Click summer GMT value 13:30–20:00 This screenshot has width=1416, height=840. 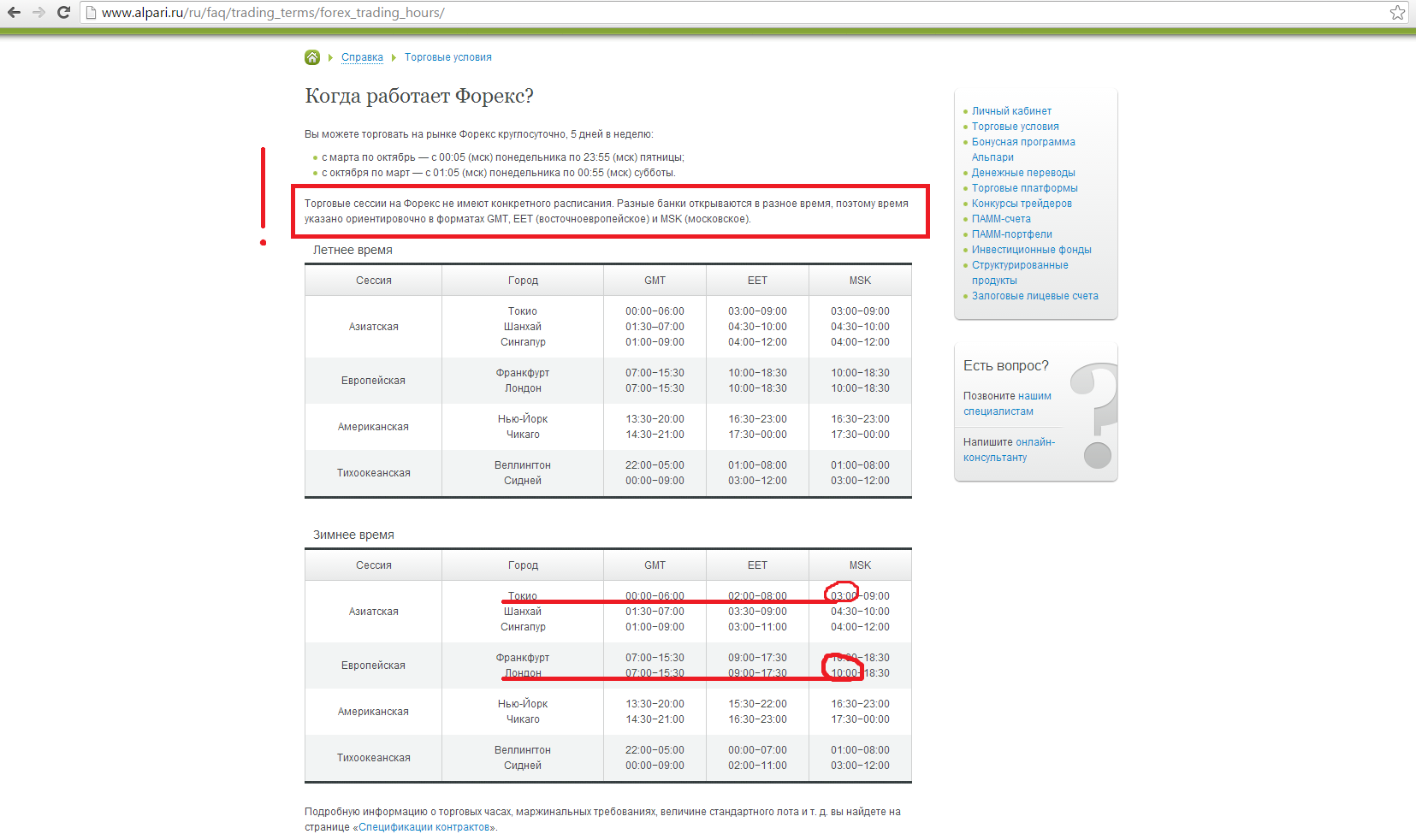point(655,419)
